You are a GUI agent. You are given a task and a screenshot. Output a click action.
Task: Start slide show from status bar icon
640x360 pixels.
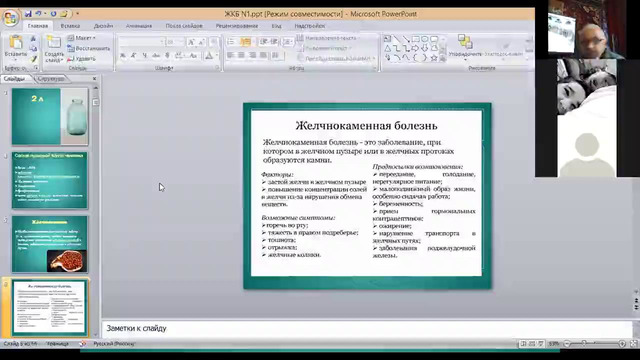point(541,344)
